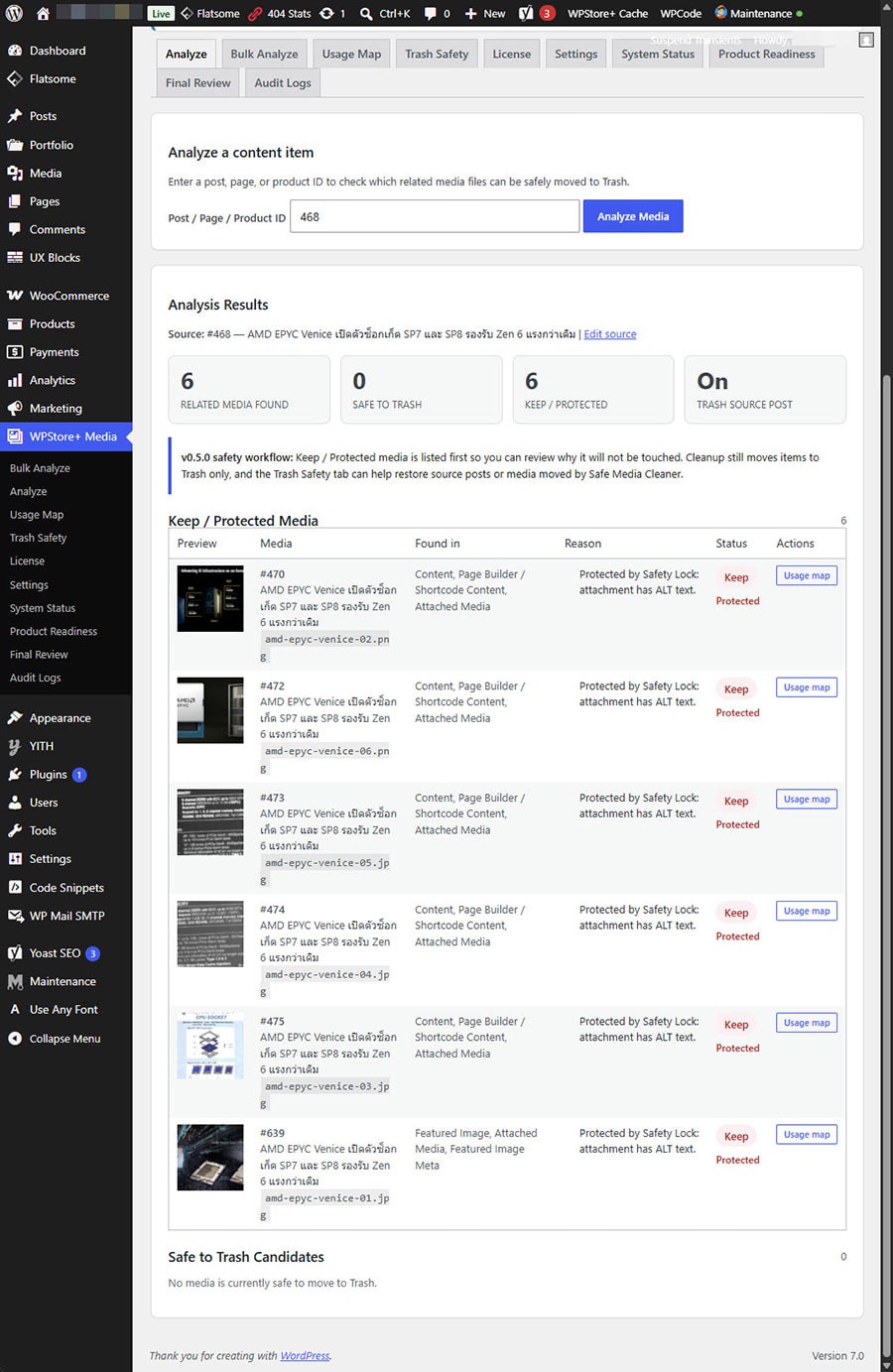Click the Trash Source Post On card

(x=765, y=390)
